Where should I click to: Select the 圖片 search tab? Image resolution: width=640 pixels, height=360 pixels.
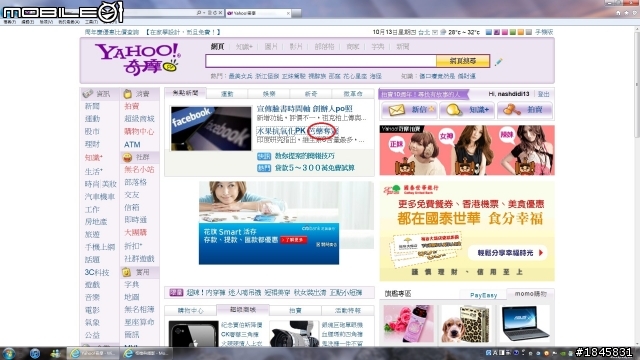pyautogui.click(x=271, y=47)
